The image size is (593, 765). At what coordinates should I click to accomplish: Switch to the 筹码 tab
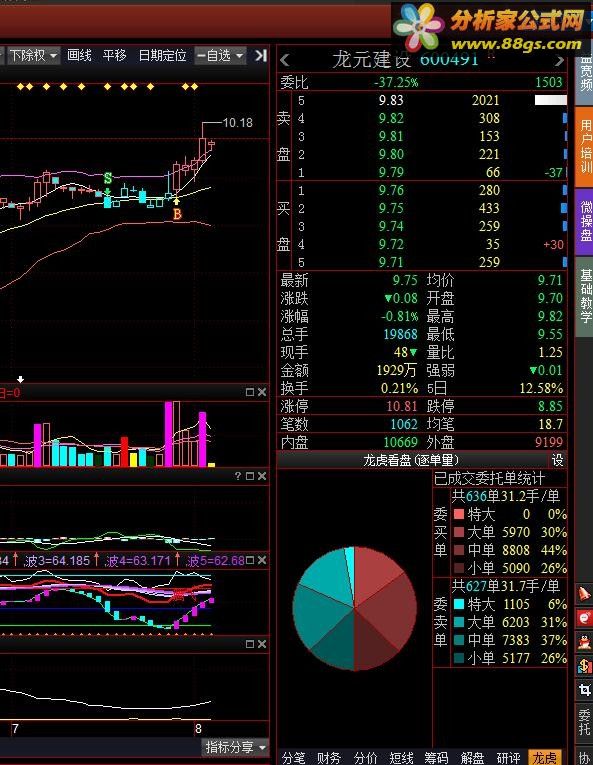click(x=436, y=757)
